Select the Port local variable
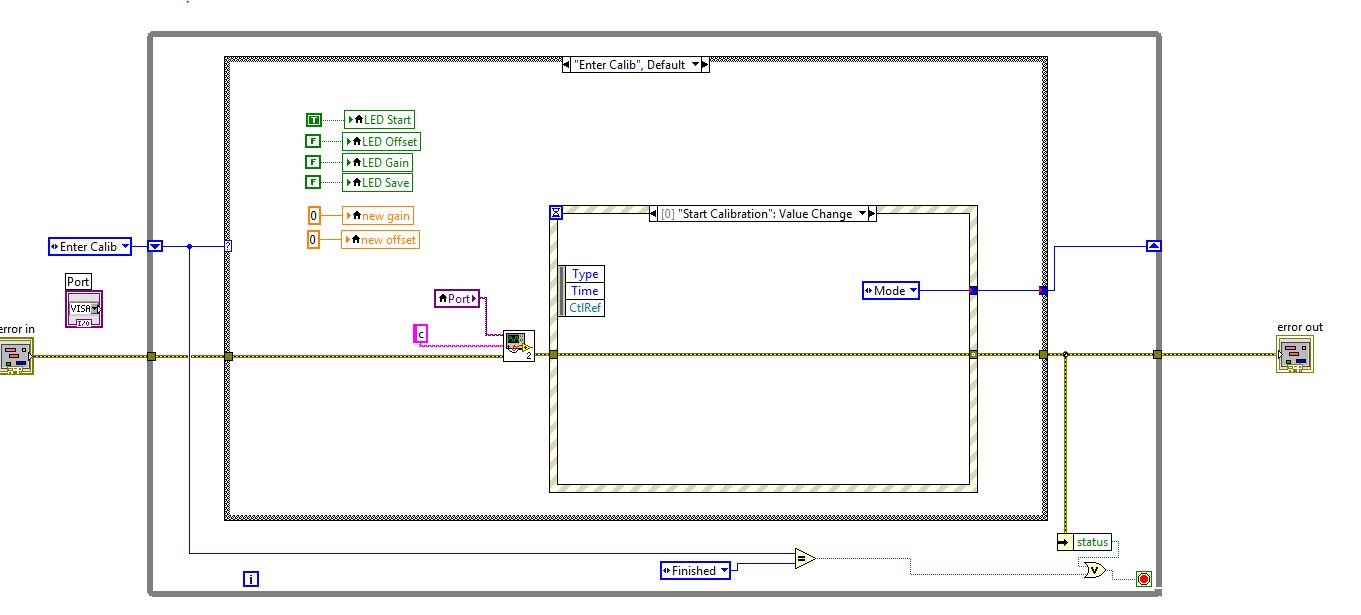Screen dimensions: 1361x615 (457, 298)
